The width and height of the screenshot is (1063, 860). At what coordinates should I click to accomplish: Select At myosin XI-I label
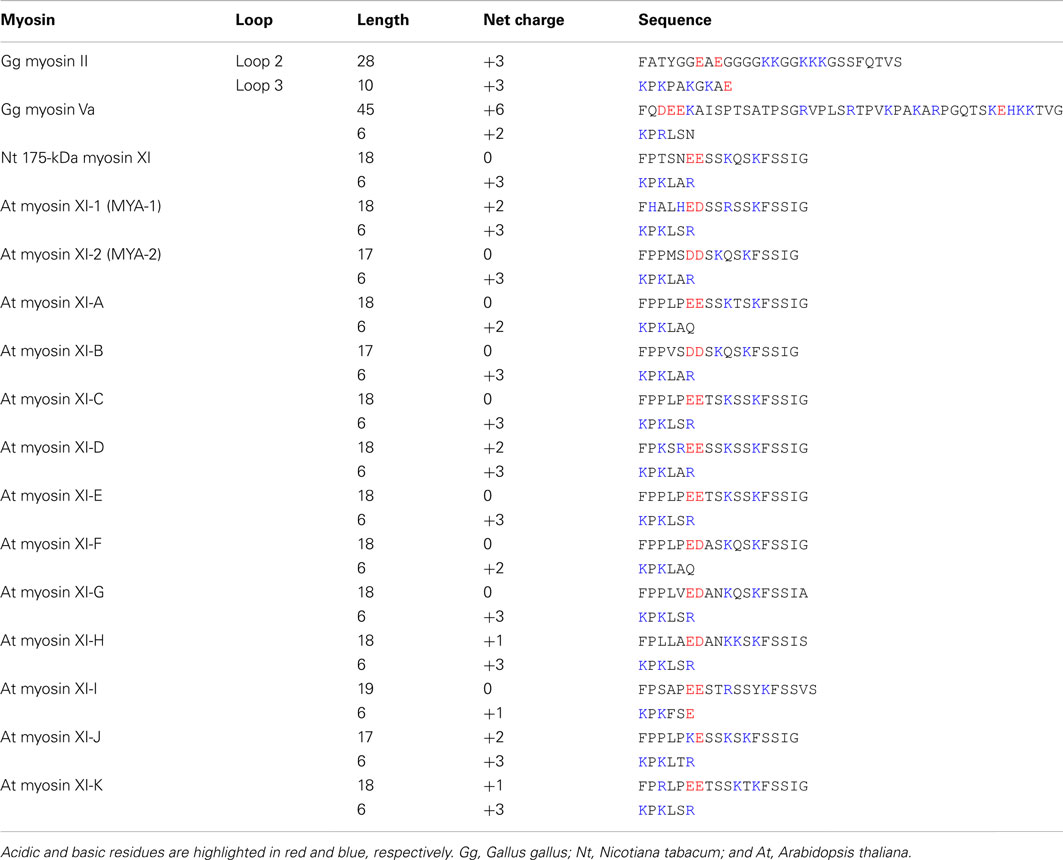[49, 689]
